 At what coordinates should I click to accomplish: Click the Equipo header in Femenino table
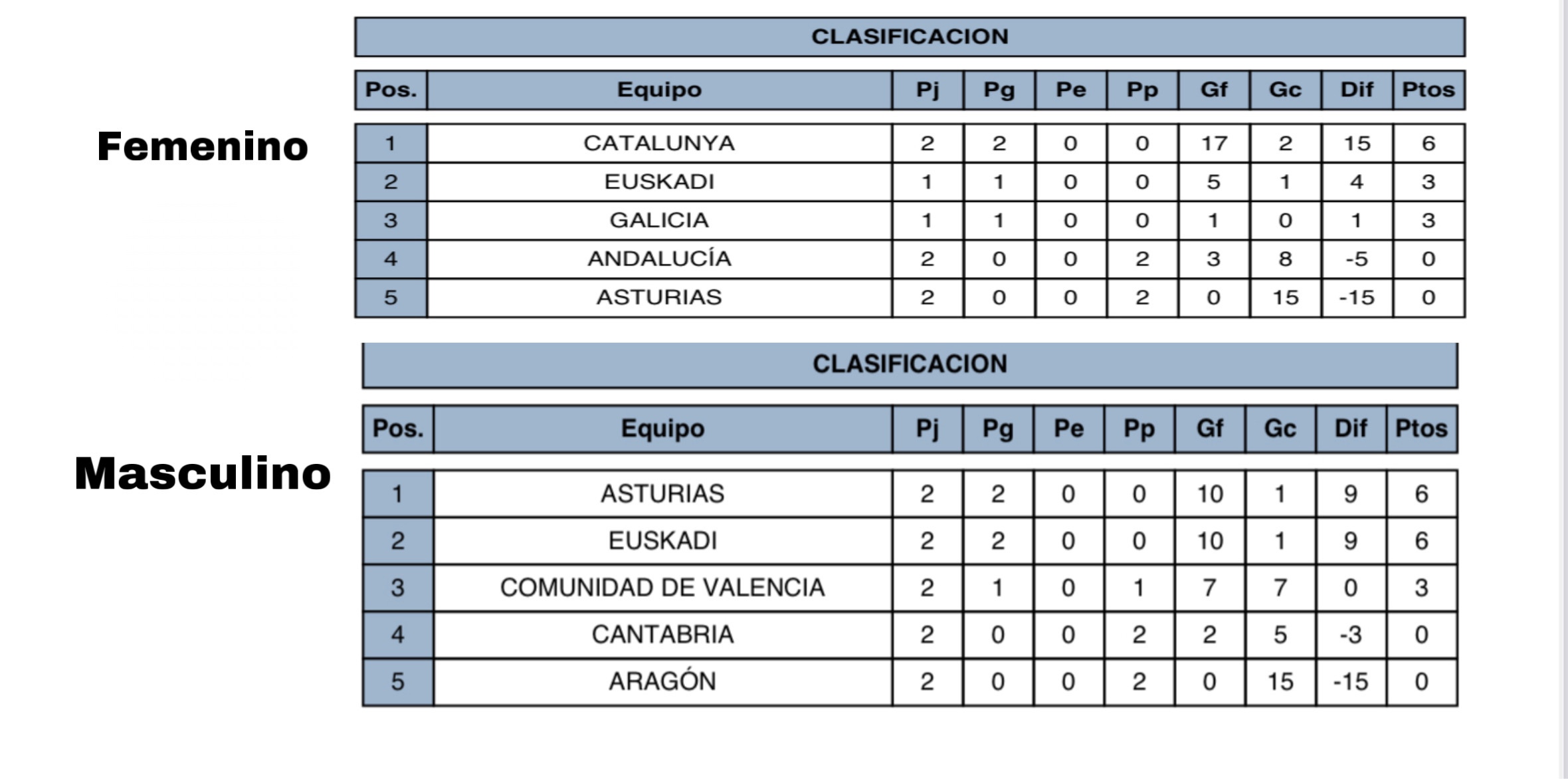pos(659,90)
